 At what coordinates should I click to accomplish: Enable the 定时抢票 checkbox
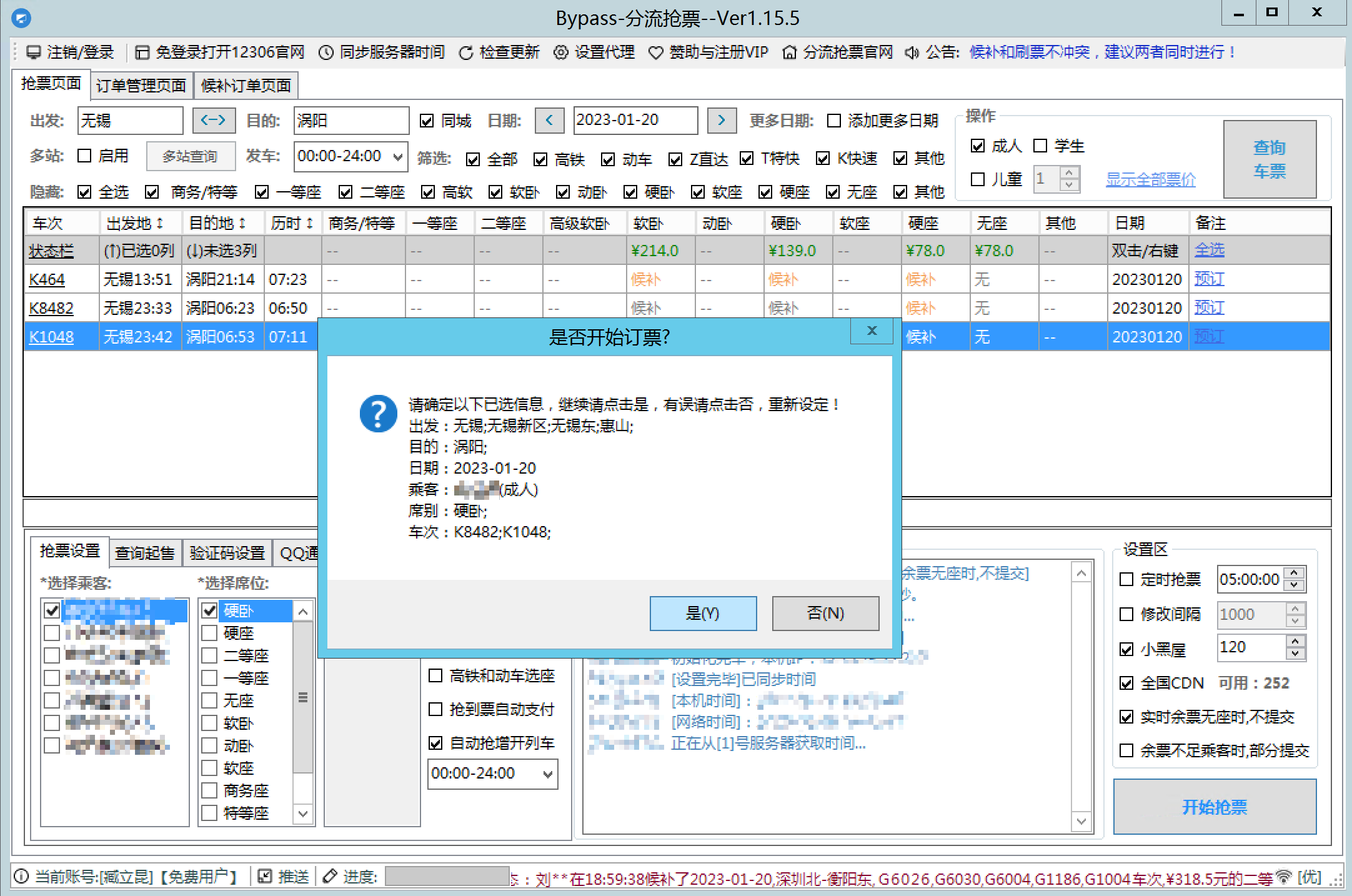(1126, 579)
